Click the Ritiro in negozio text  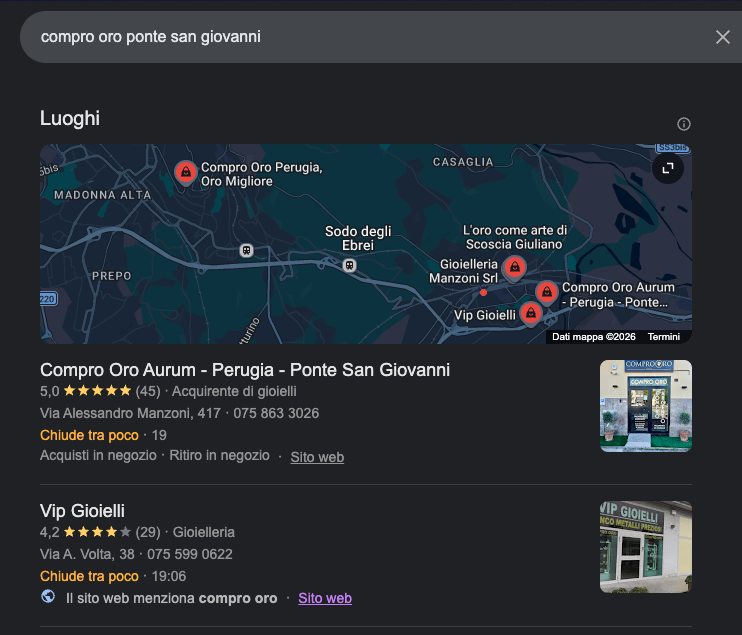point(220,456)
